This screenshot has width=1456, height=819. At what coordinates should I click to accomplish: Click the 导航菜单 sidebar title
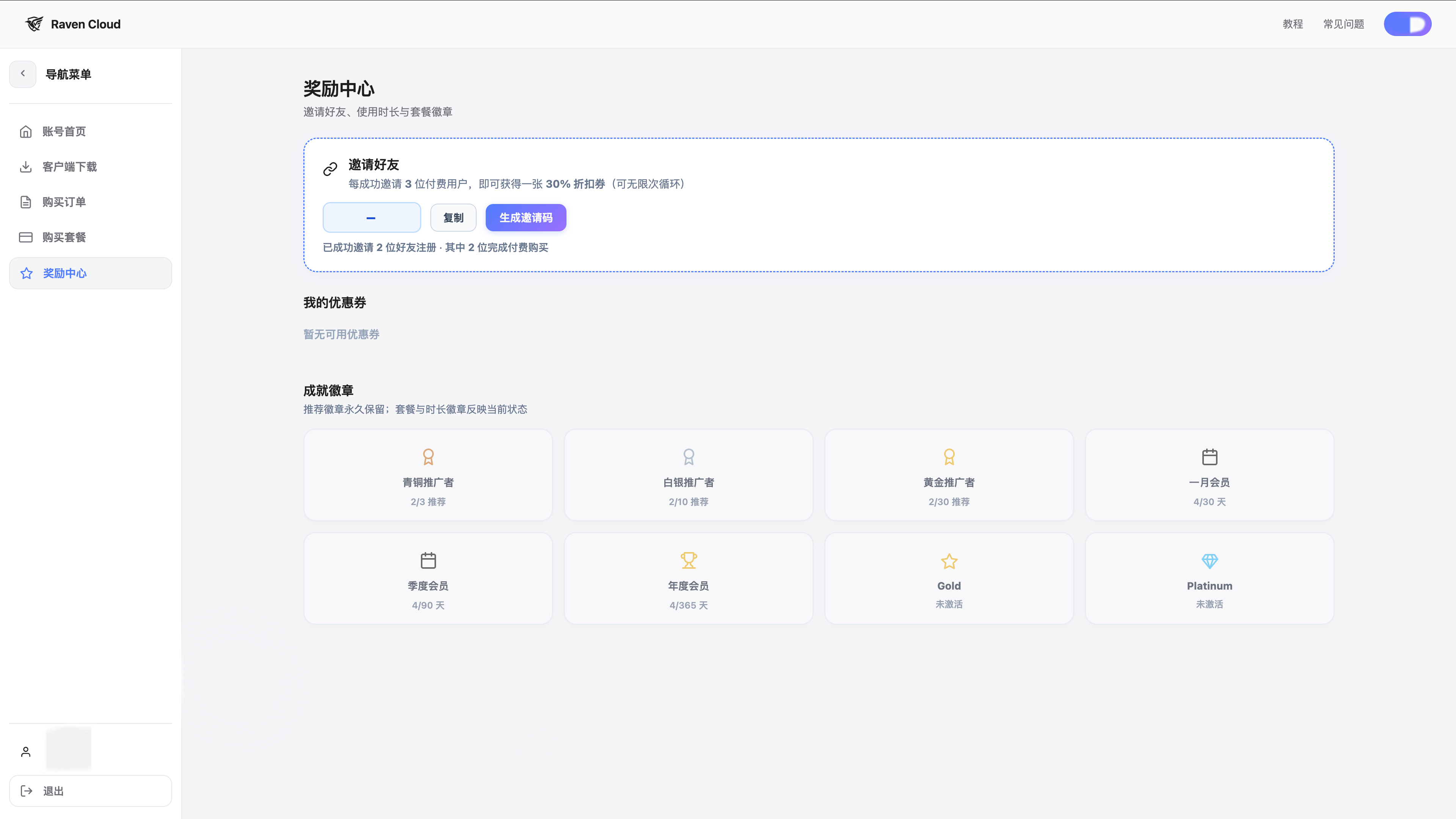[x=68, y=74]
